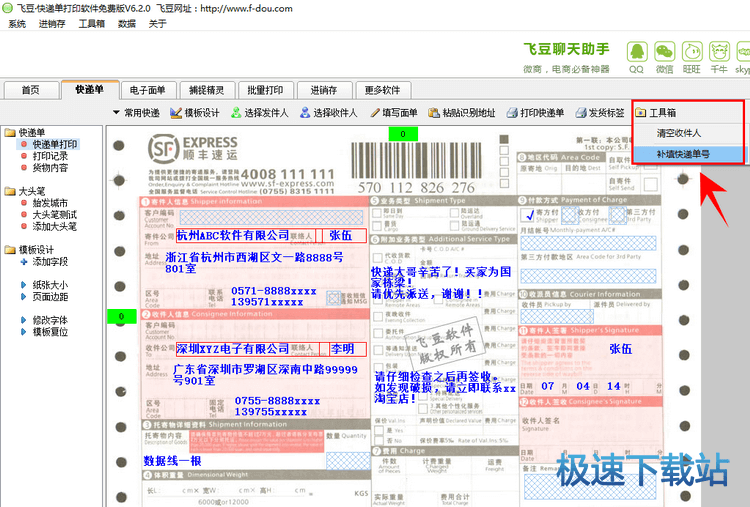The height and width of the screenshot is (507, 750).
Task: Click the green offset marker at left edge
Action: [121, 317]
